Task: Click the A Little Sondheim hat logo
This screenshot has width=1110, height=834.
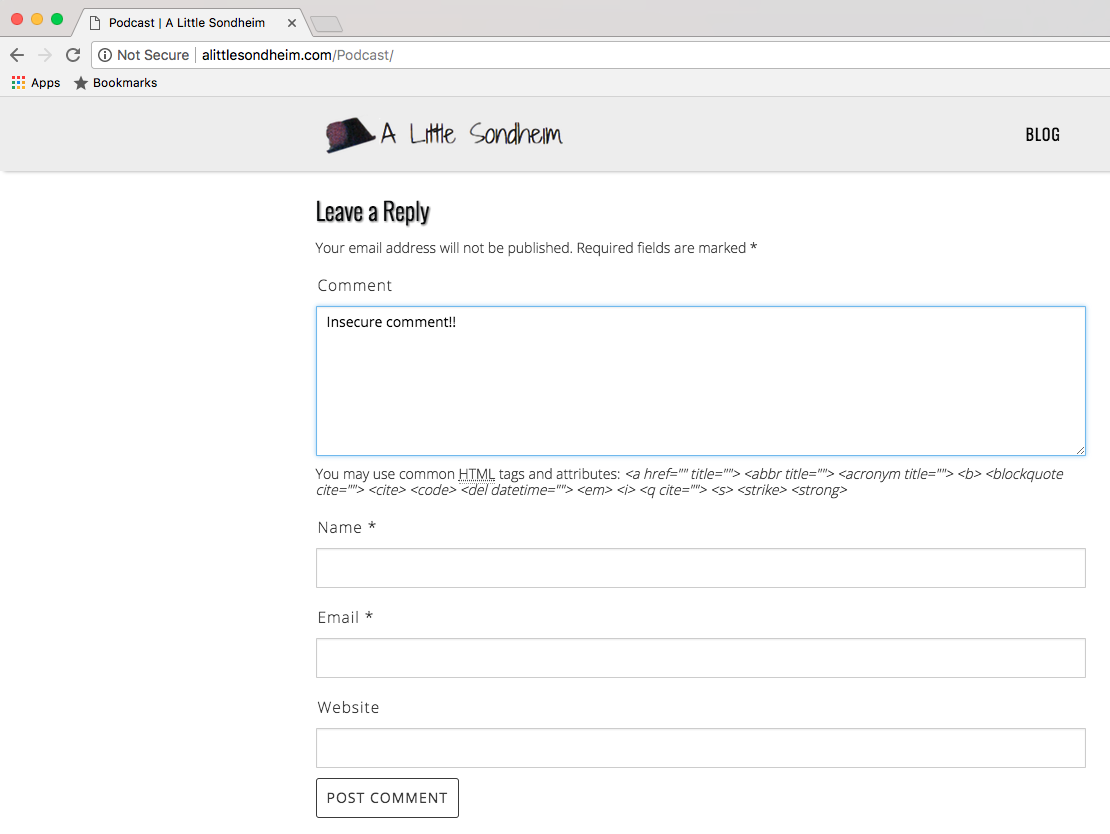Action: click(349, 135)
